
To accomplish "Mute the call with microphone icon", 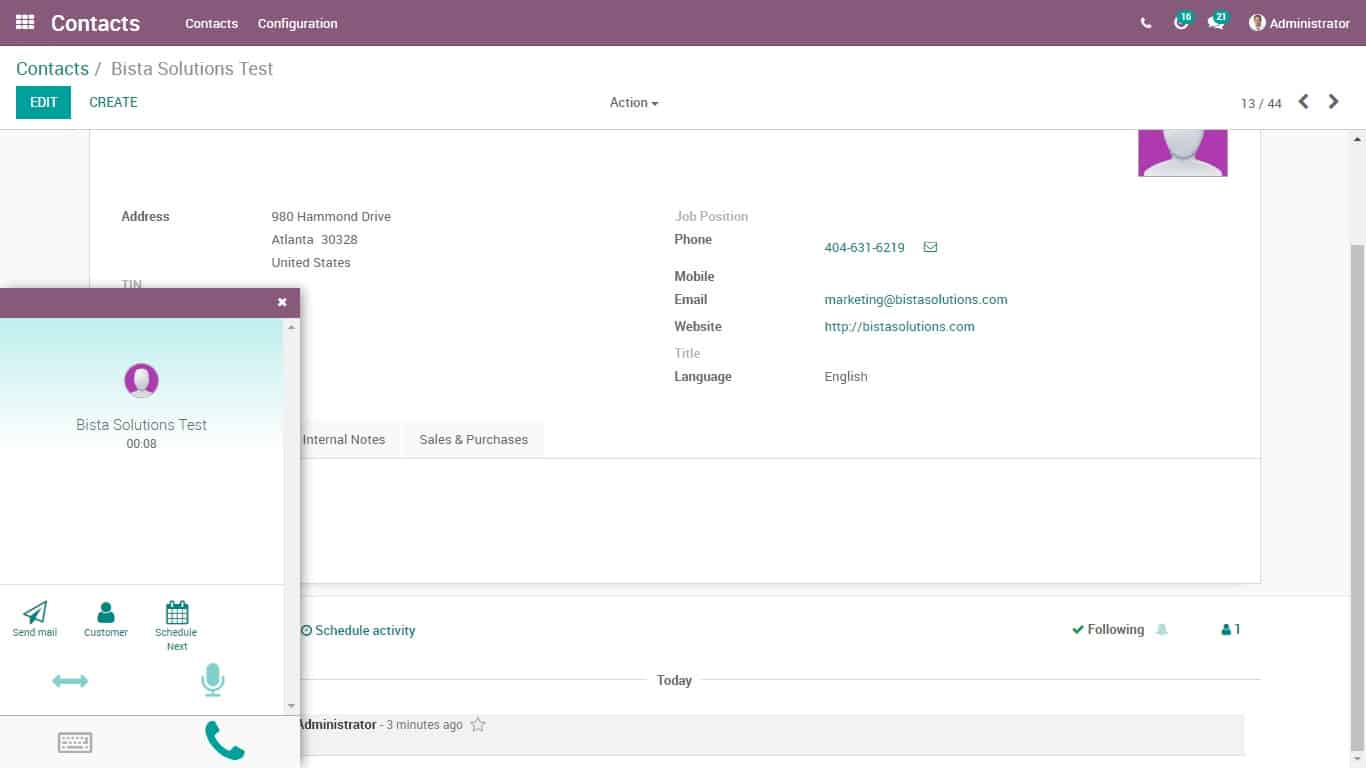I will point(212,680).
